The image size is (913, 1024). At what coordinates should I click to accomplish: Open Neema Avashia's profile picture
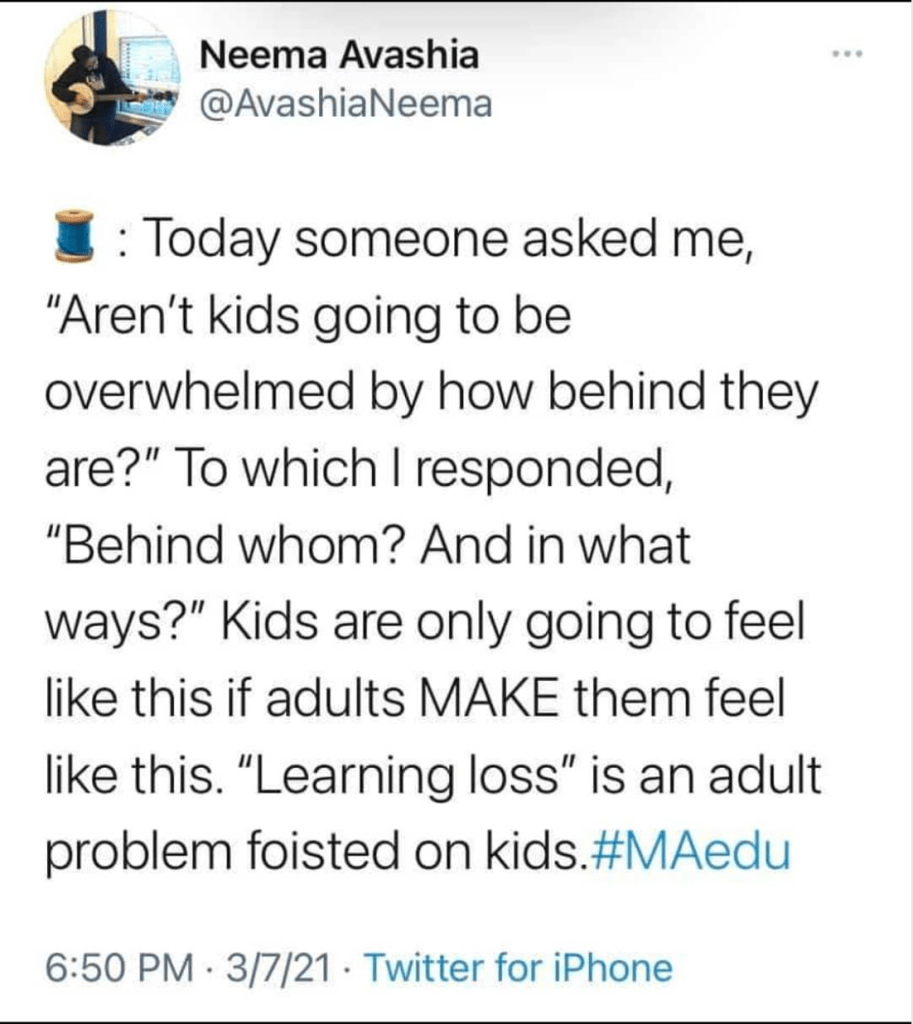(112, 79)
